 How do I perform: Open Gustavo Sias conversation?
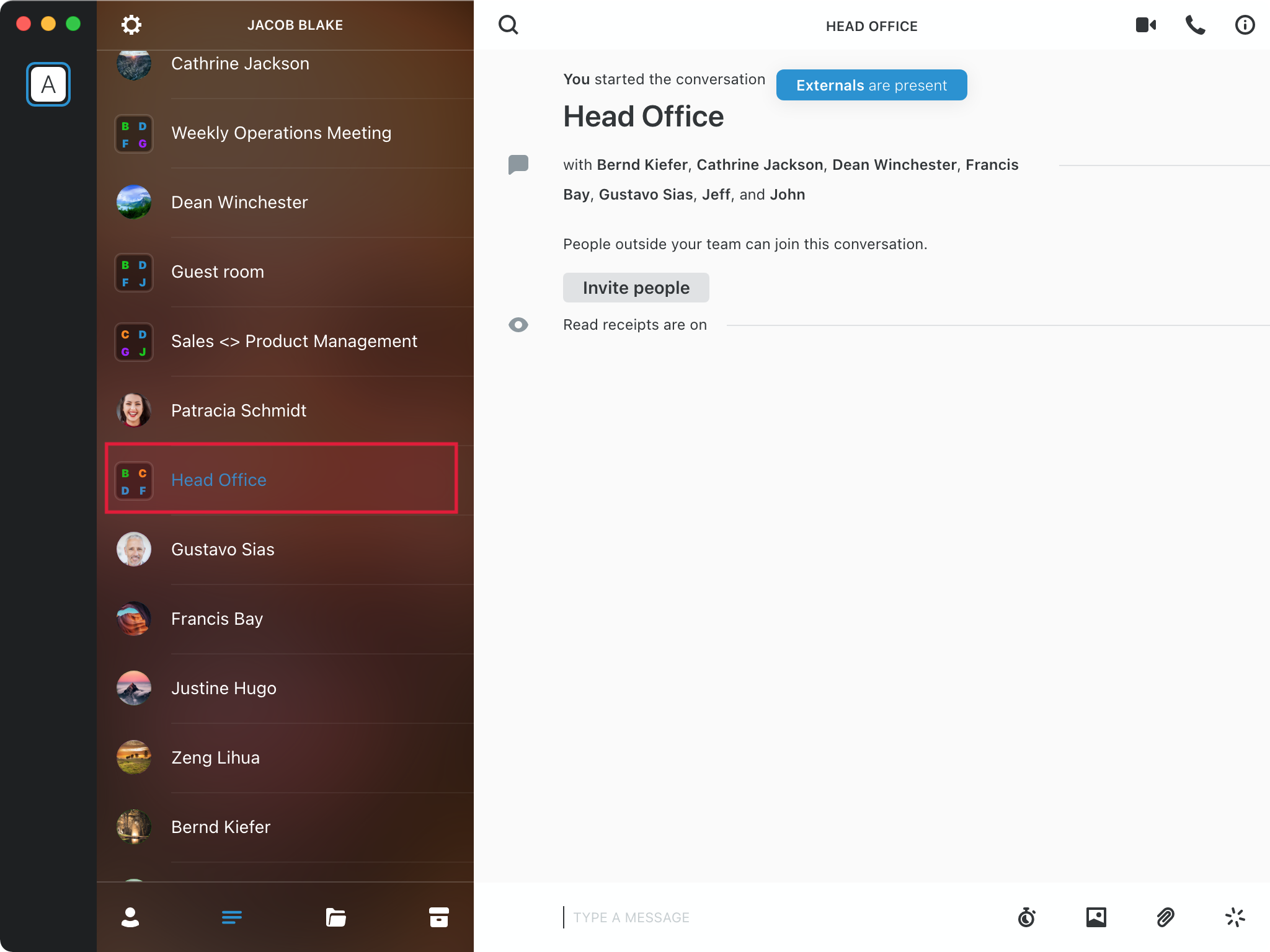click(285, 550)
